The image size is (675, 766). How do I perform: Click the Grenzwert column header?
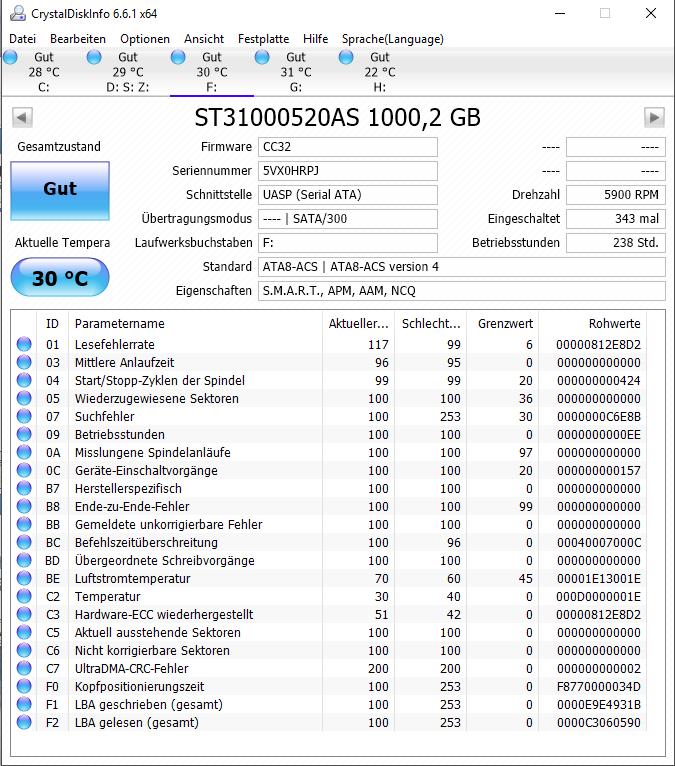[x=503, y=323]
